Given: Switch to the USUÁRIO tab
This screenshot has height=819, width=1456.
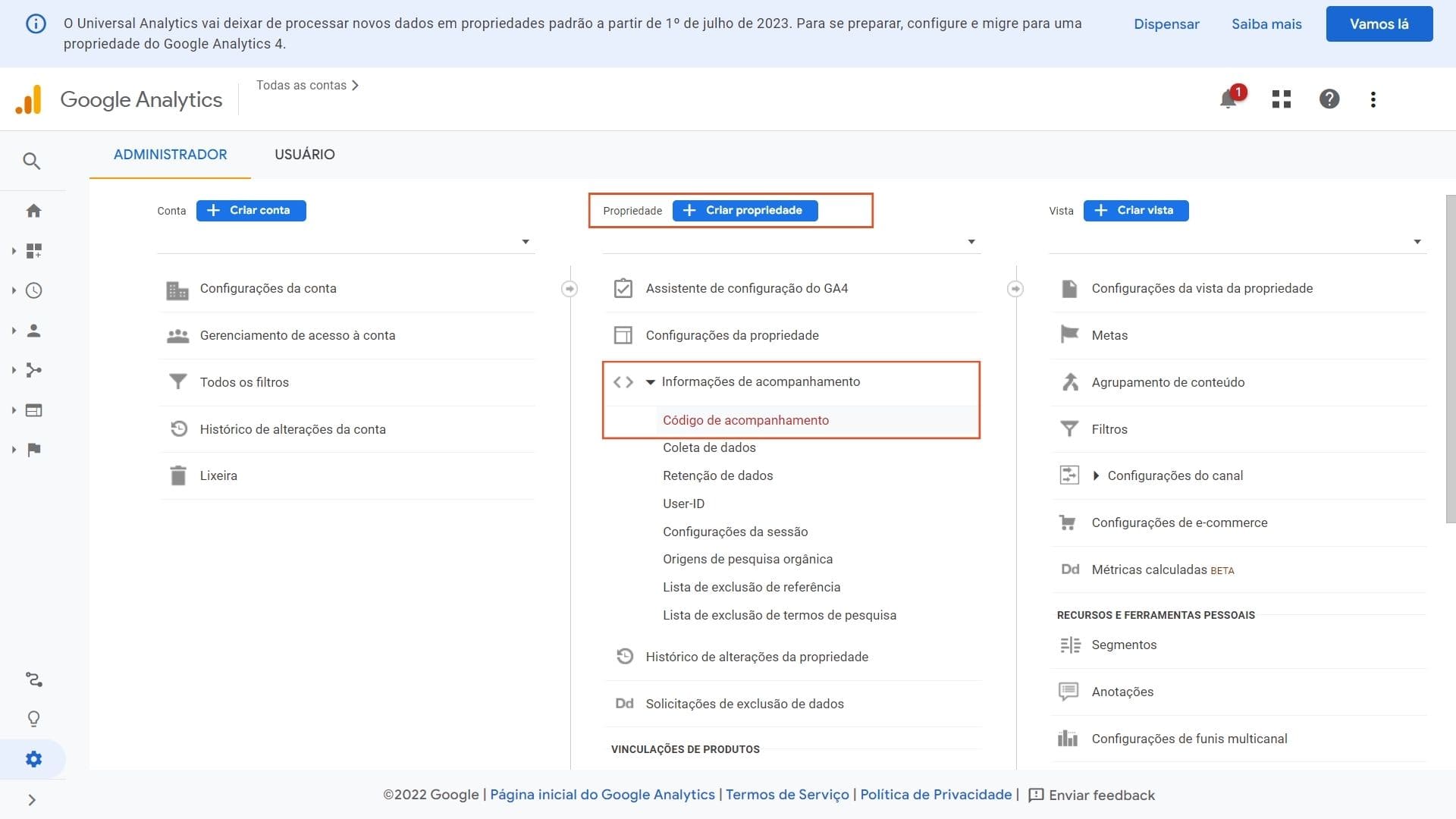Looking at the screenshot, I should tap(304, 155).
